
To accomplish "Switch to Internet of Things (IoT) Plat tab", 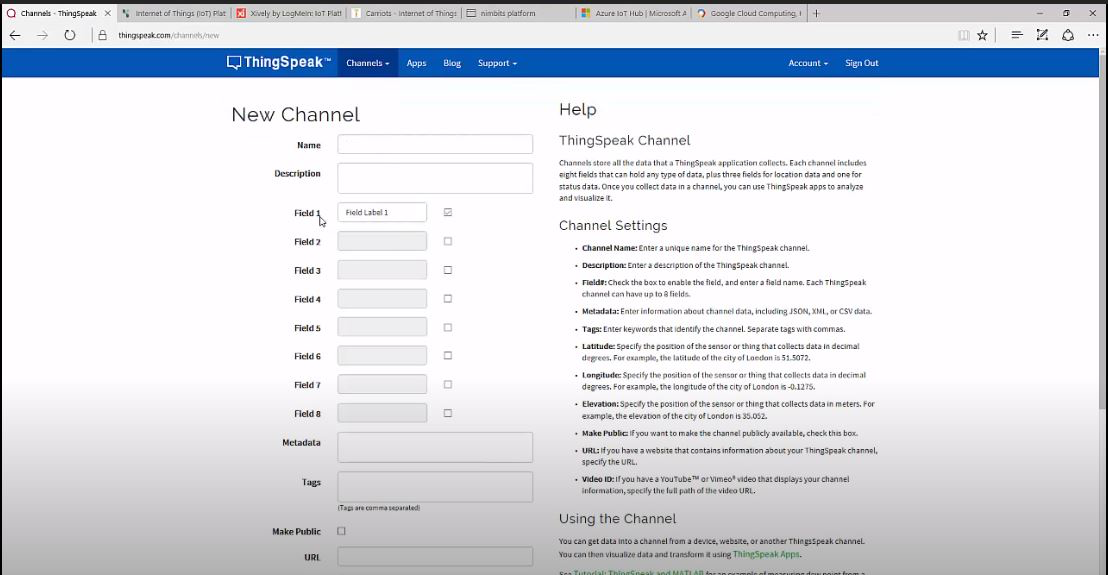I will (174, 13).
